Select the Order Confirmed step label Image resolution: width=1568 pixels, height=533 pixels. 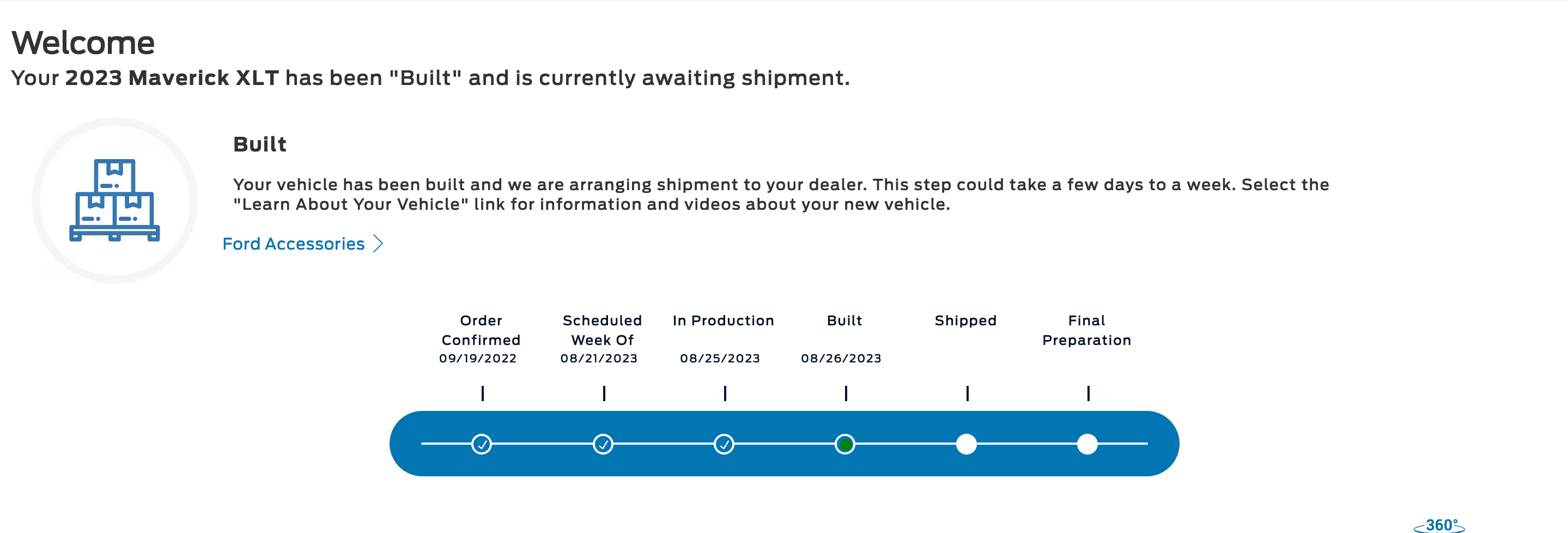coord(481,330)
